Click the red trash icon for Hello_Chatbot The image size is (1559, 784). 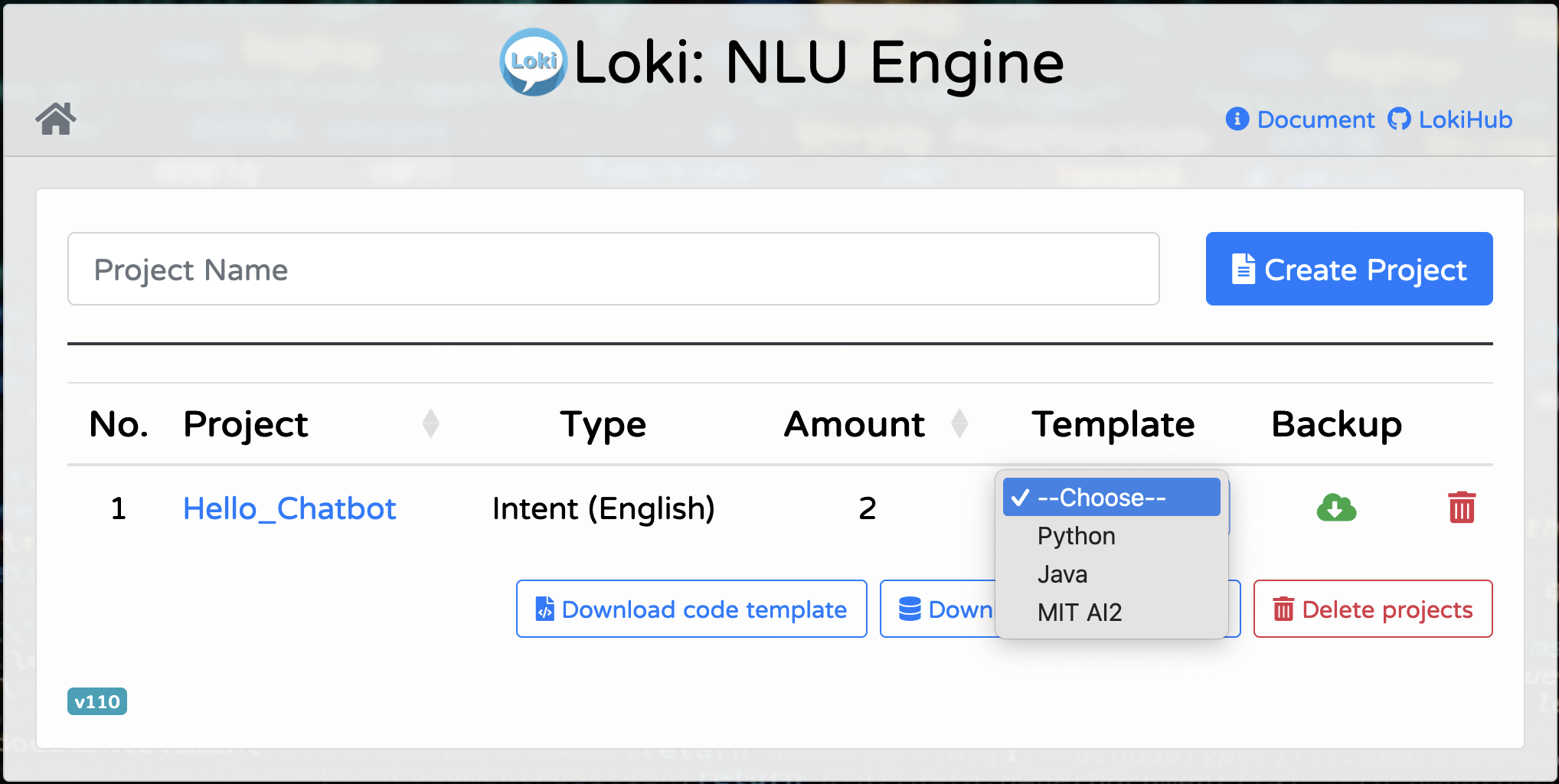(1461, 508)
